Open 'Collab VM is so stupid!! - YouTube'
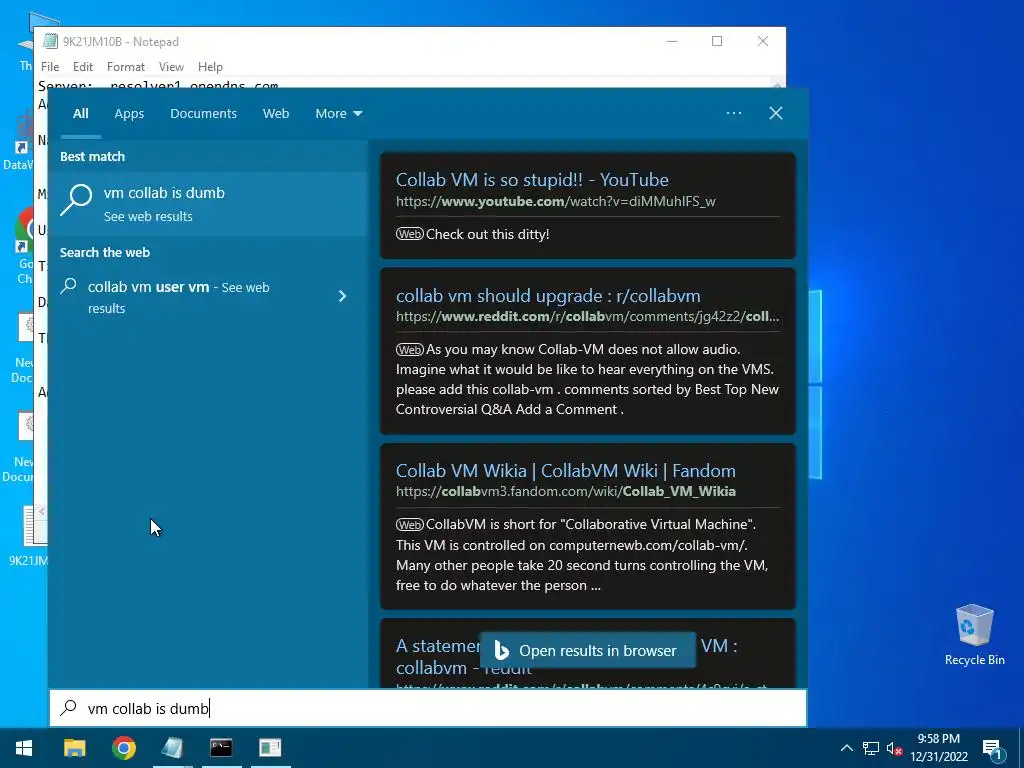 click(532, 180)
